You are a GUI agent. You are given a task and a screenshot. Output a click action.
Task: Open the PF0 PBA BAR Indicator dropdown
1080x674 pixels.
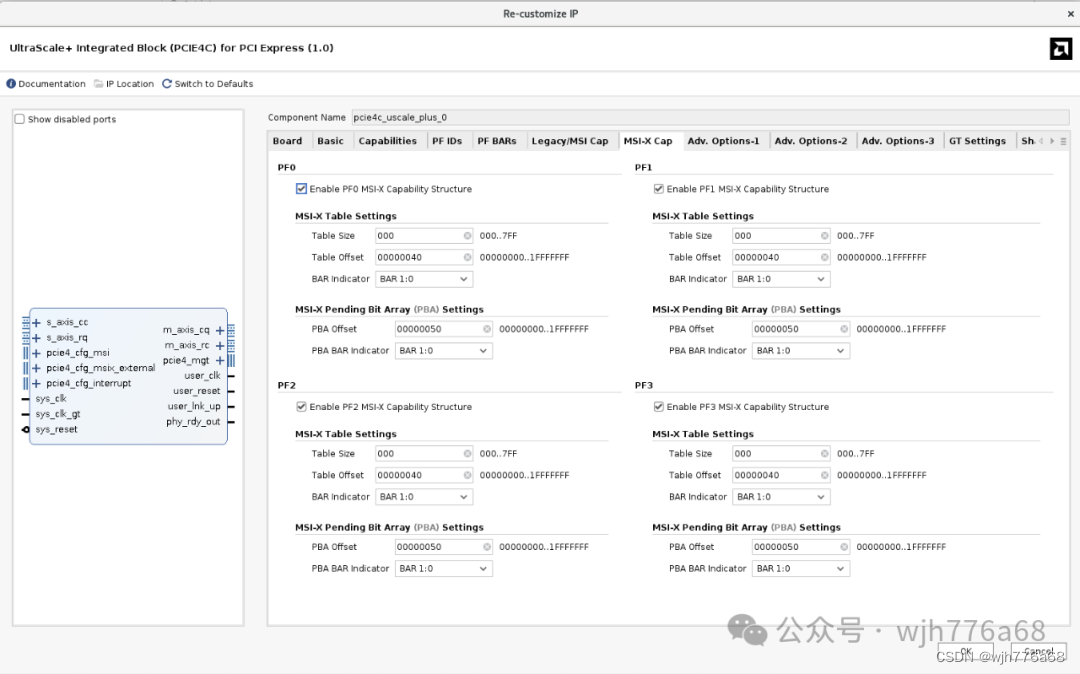coord(444,351)
